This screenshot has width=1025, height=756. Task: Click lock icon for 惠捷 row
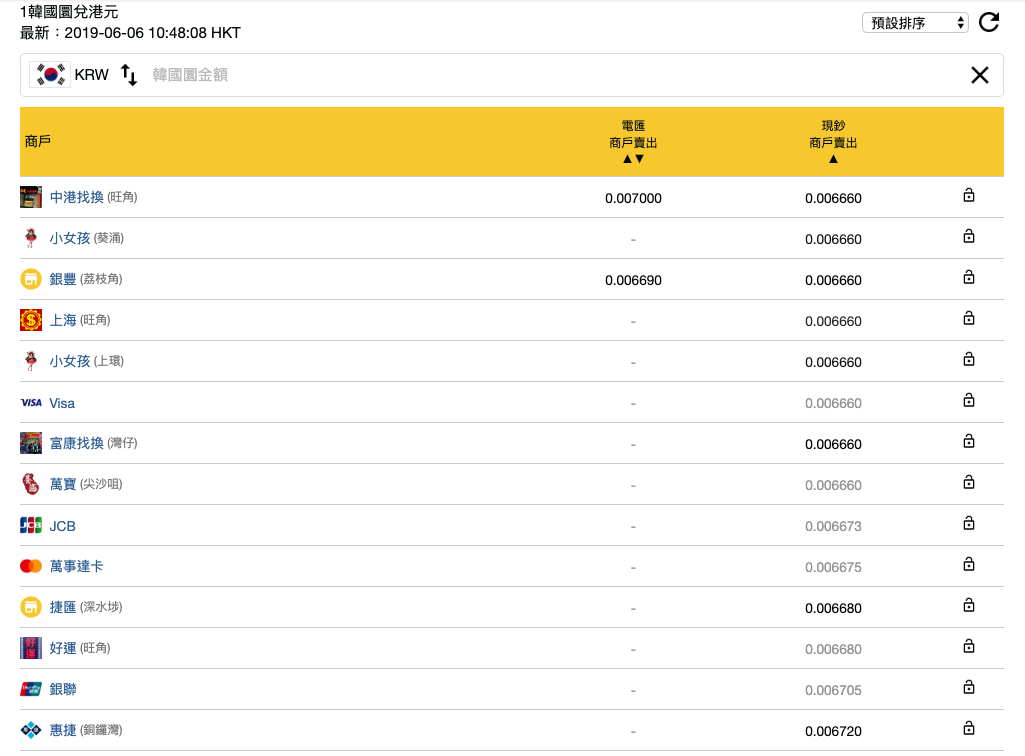(x=969, y=728)
